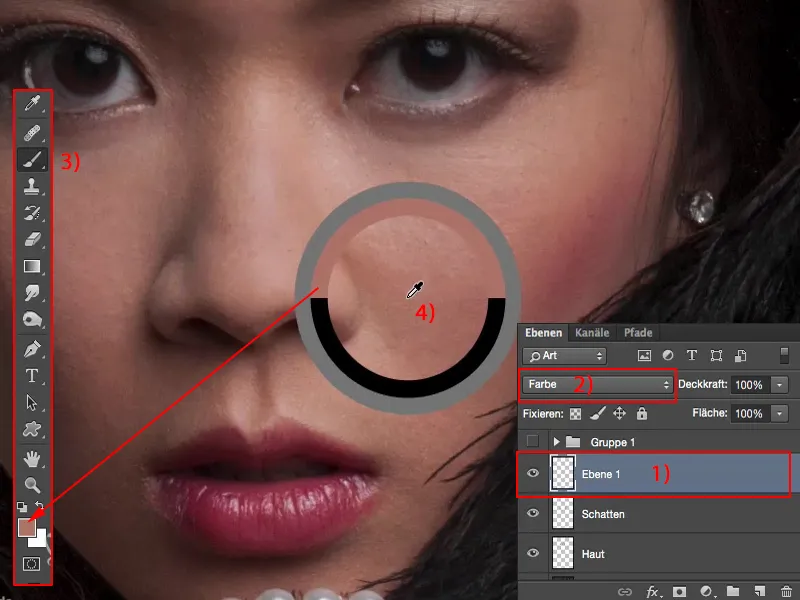800x600 pixels.
Task: Filter layers by smart objects icon
Action: [741, 356]
